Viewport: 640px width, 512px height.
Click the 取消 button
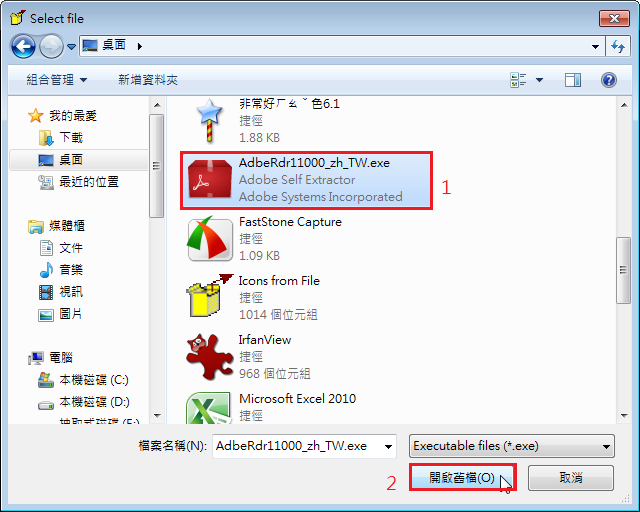pos(571,477)
